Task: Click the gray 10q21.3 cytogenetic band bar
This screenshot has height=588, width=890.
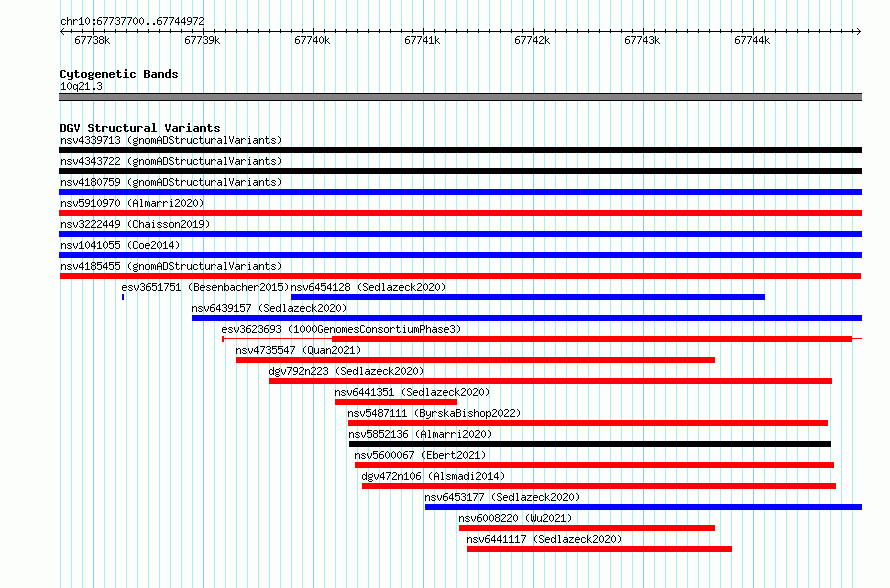Action: click(460, 97)
